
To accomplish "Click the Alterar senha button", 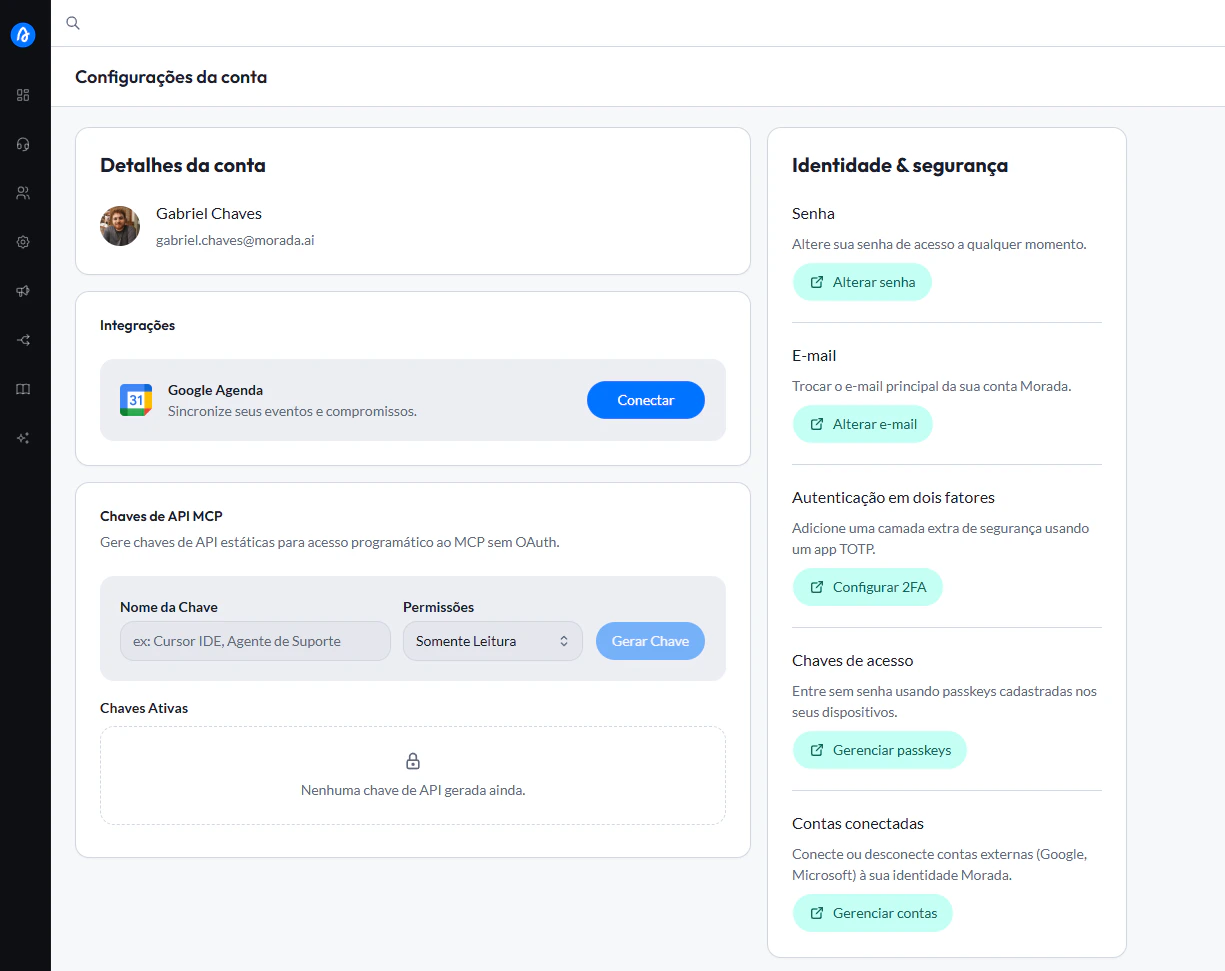I will [862, 282].
